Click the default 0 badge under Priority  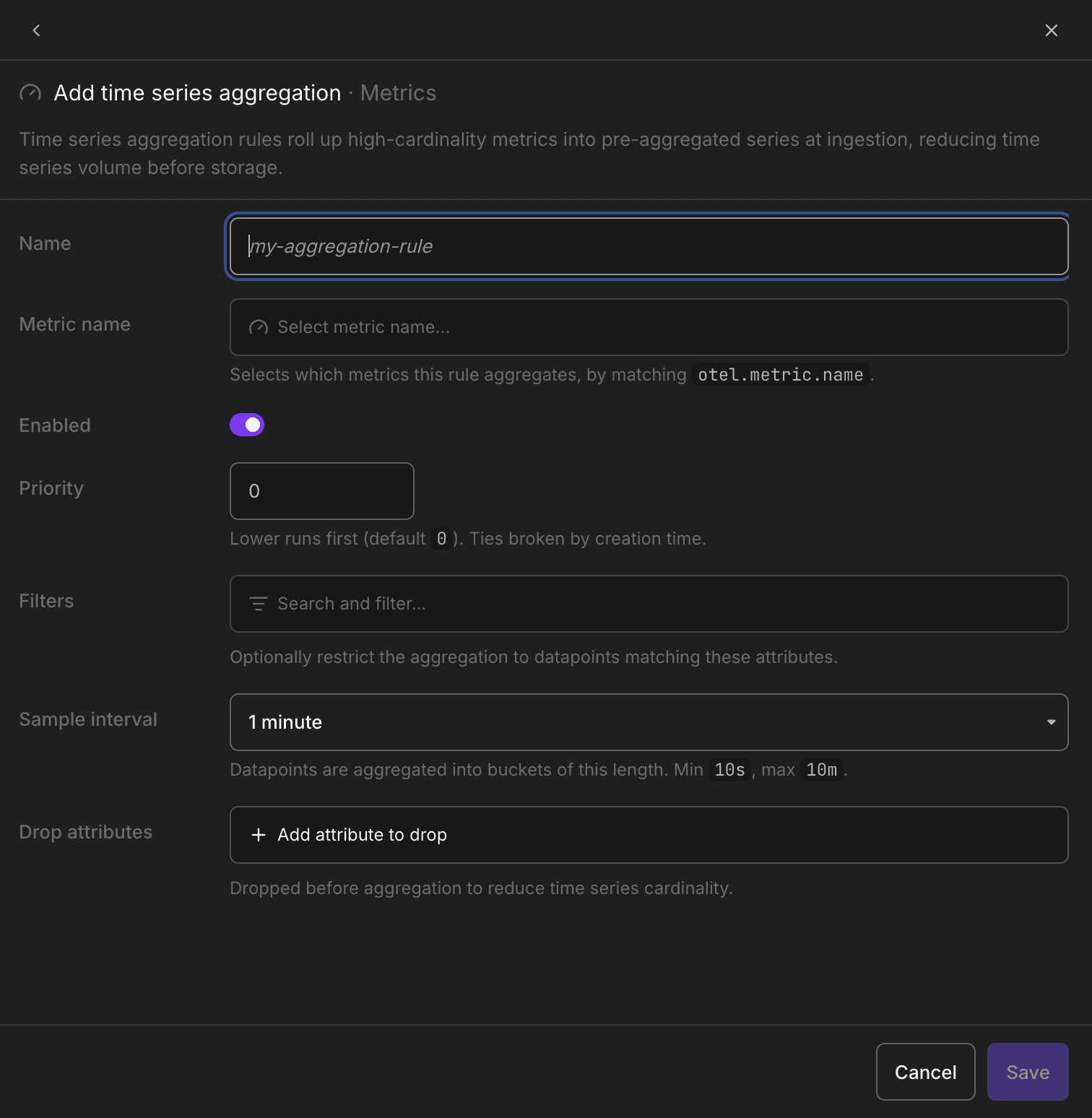[x=441, y=539]
